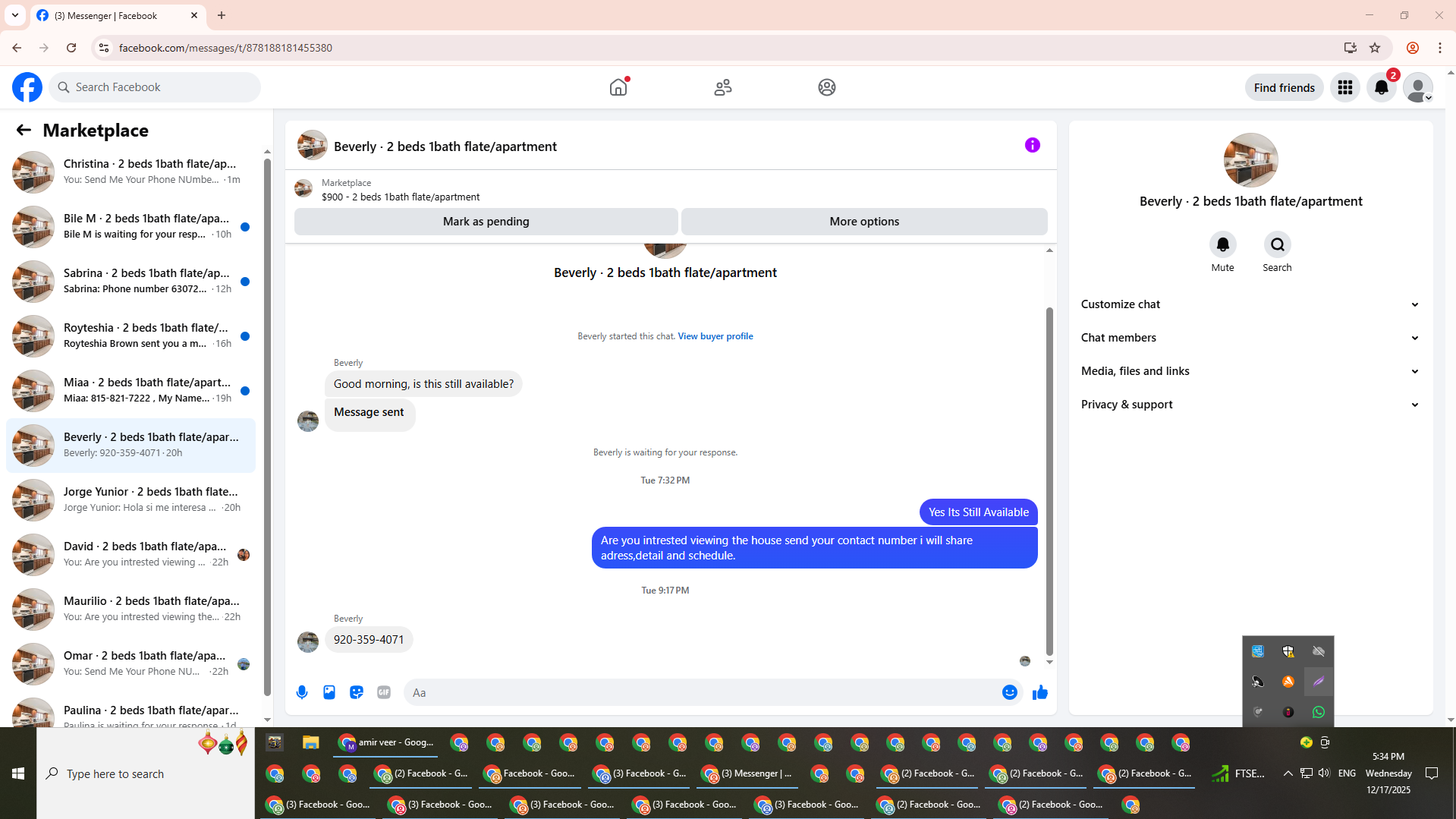The height and width of the screenshot is (819, 1456).
Task: Click the back arrow beside Marketplace
Action: click(x=24, y=131)
